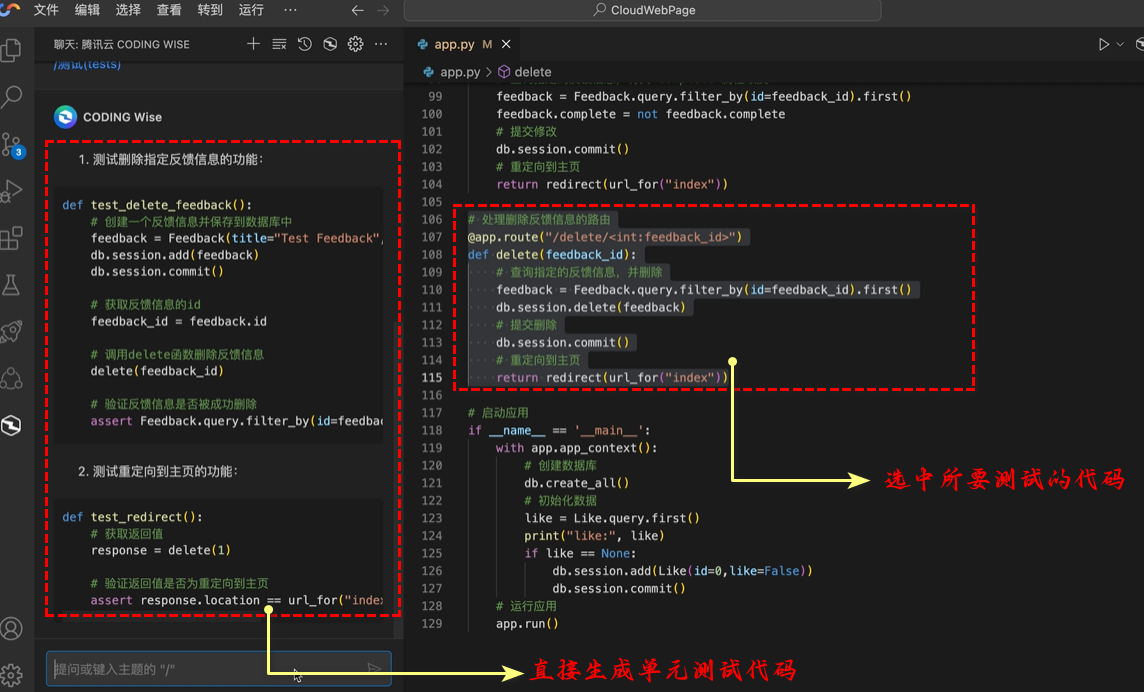Click the chat send arrow icon

click(x=374, y=668)
